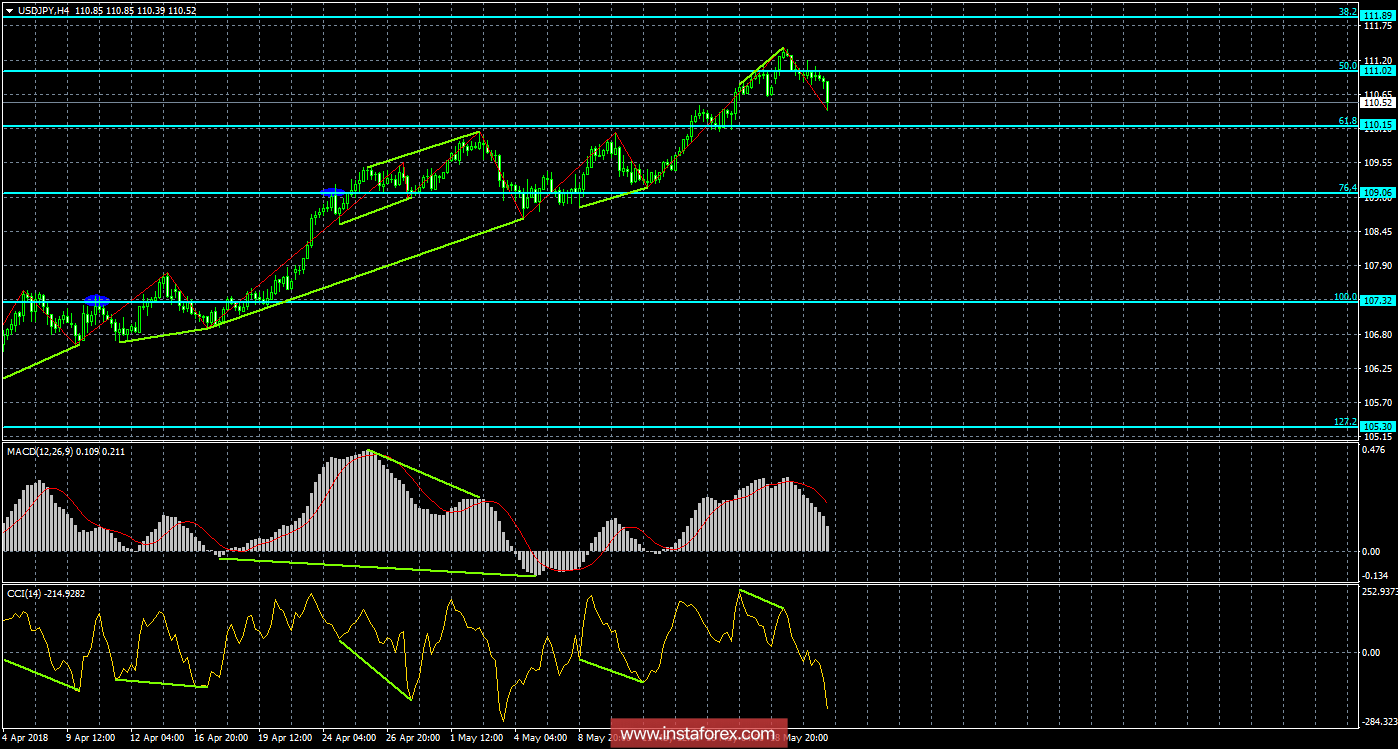Click the 109.55 price axis value

pos(1377,163)
